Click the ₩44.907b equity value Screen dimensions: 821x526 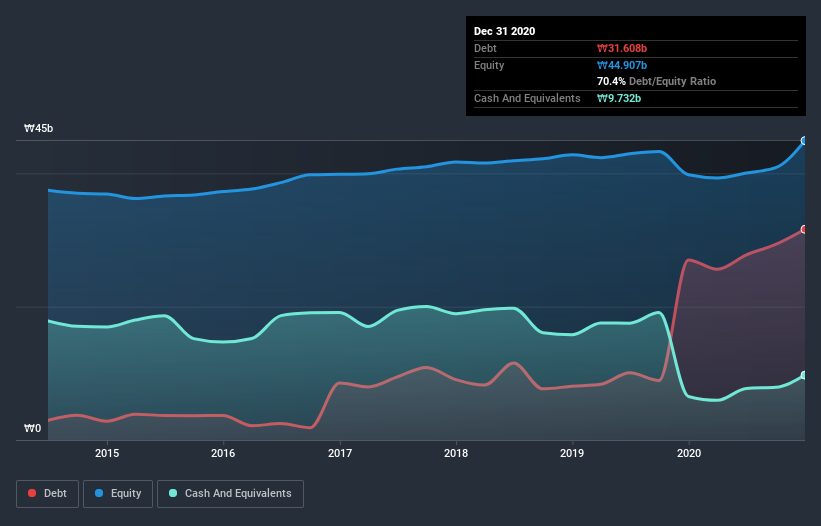click(x=622, y=65)
